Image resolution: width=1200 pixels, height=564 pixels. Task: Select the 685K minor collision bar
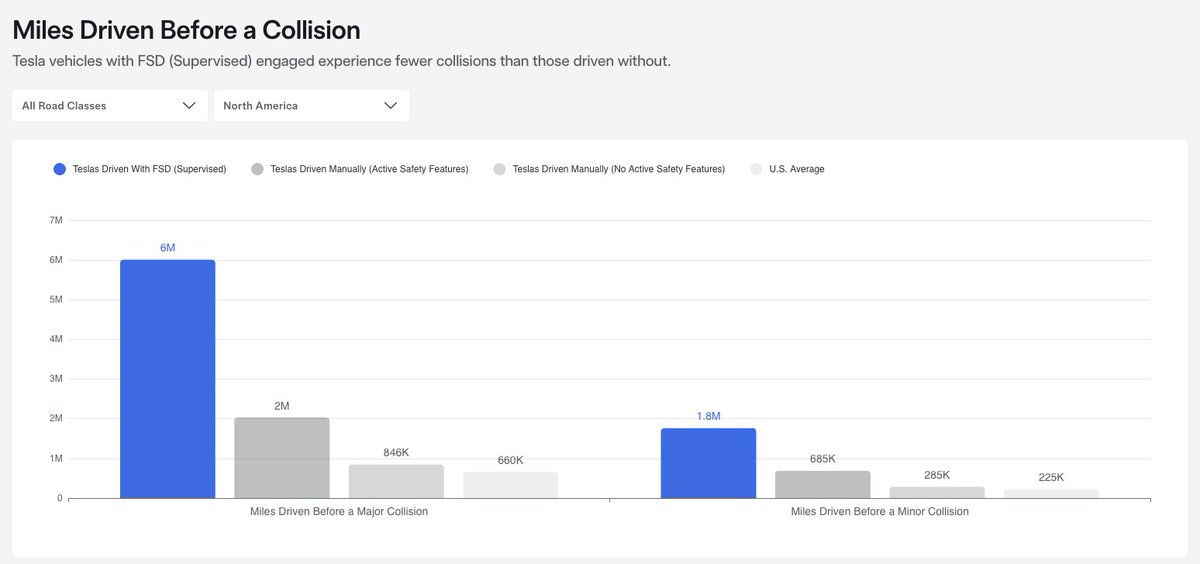pos(823,485)
